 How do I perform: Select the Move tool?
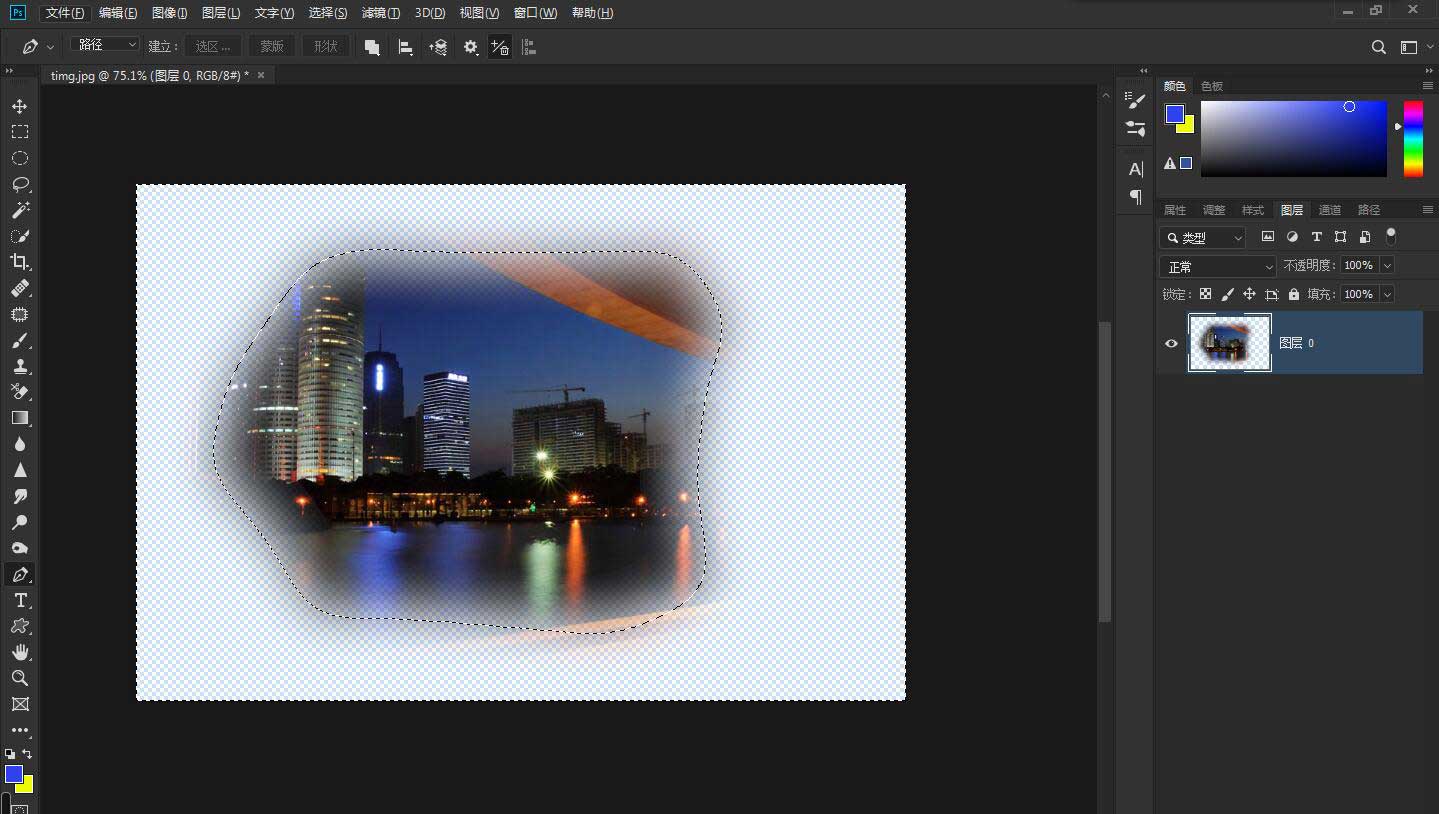(19, 106)
